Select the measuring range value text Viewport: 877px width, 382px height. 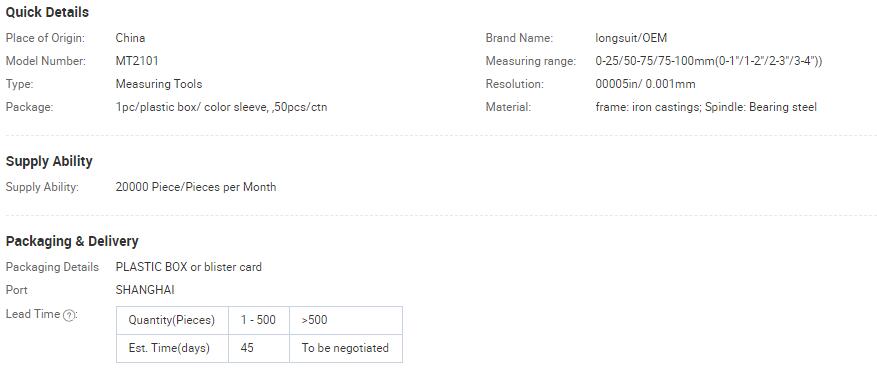point(709,61)
